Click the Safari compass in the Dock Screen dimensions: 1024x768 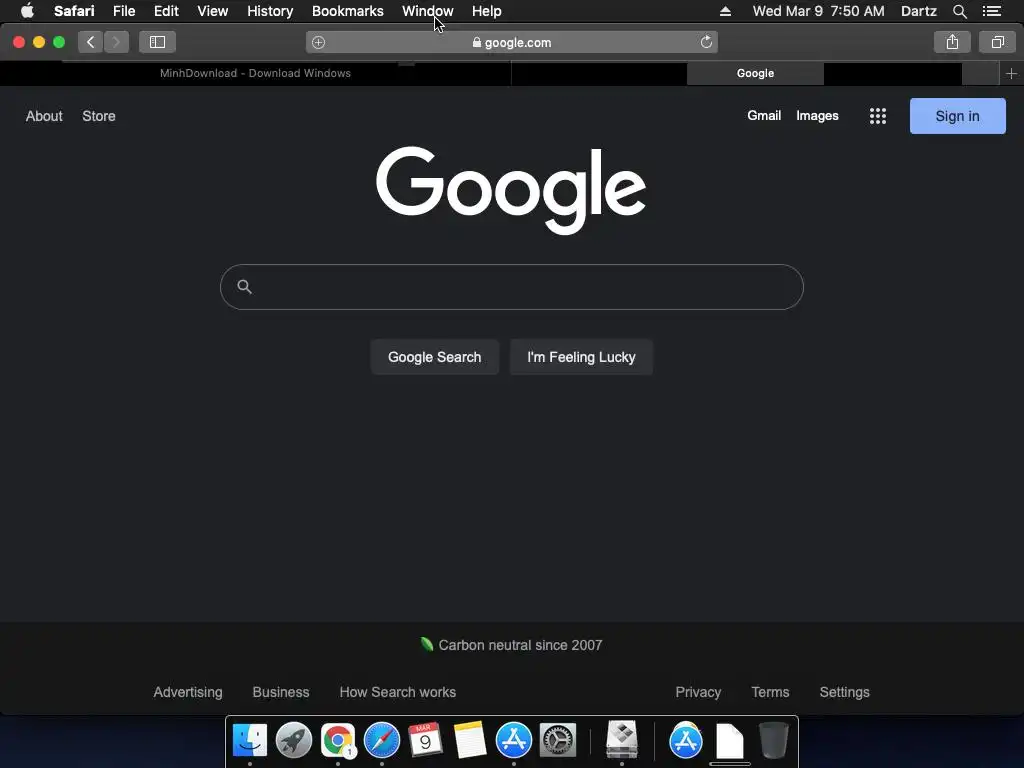tap(381, 740)
